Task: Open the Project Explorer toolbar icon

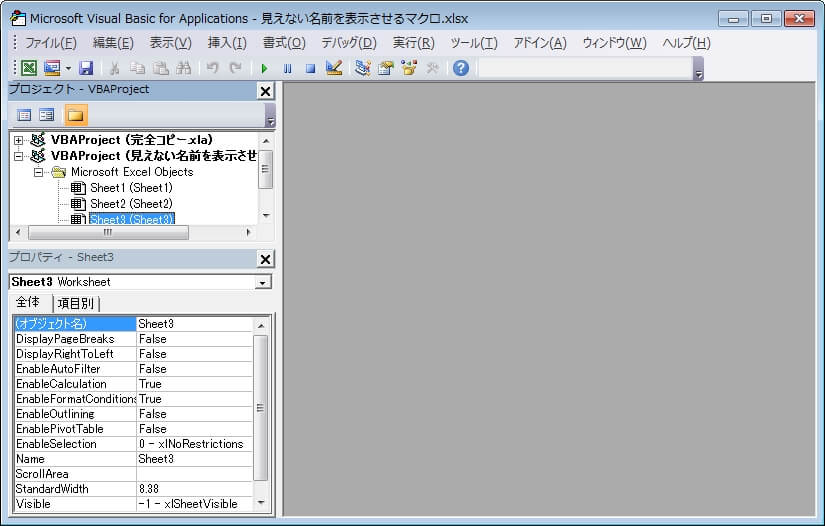Action: coord(363,68)
